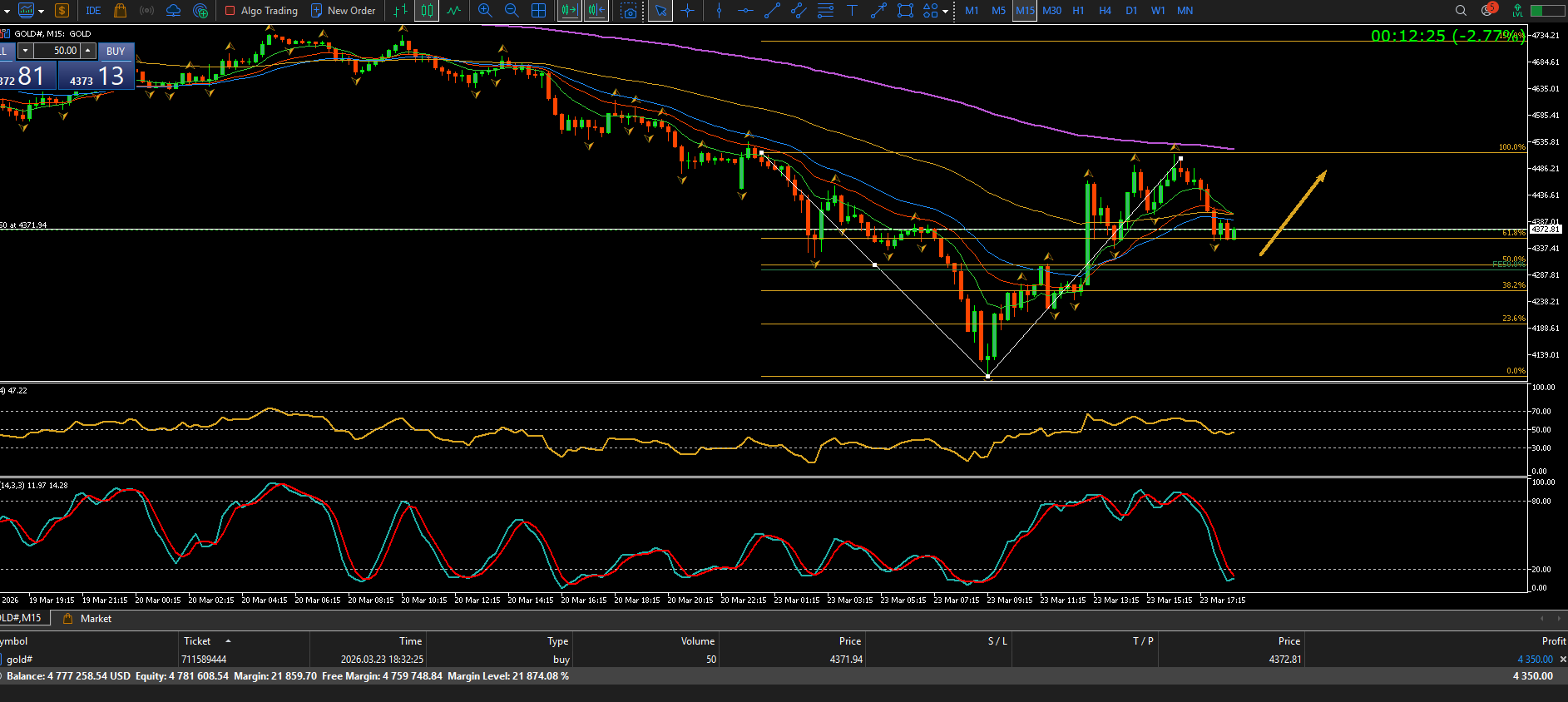The height and width of the screenshot is (702, 1568).
Task: Toggle Algo Trading on or off
Action: [261, 11]
